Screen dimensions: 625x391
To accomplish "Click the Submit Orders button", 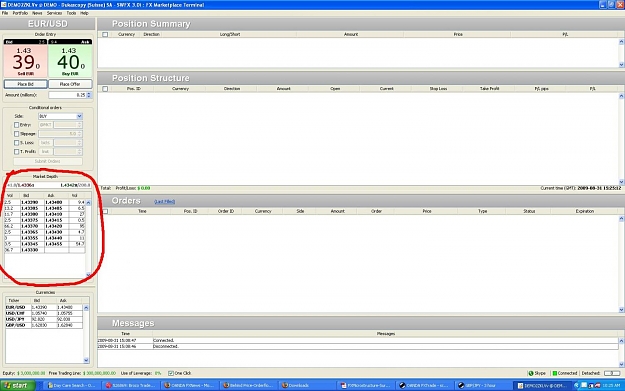I will coord(47,161).
